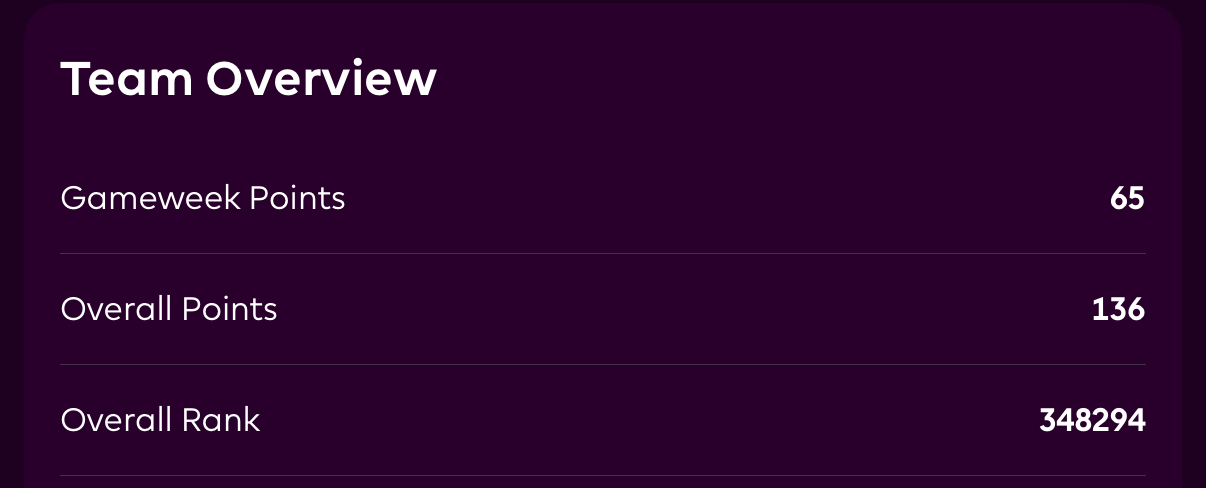Click the divider below Gameweek Points row
The image size is (1206, 488).
click(603, 254)
